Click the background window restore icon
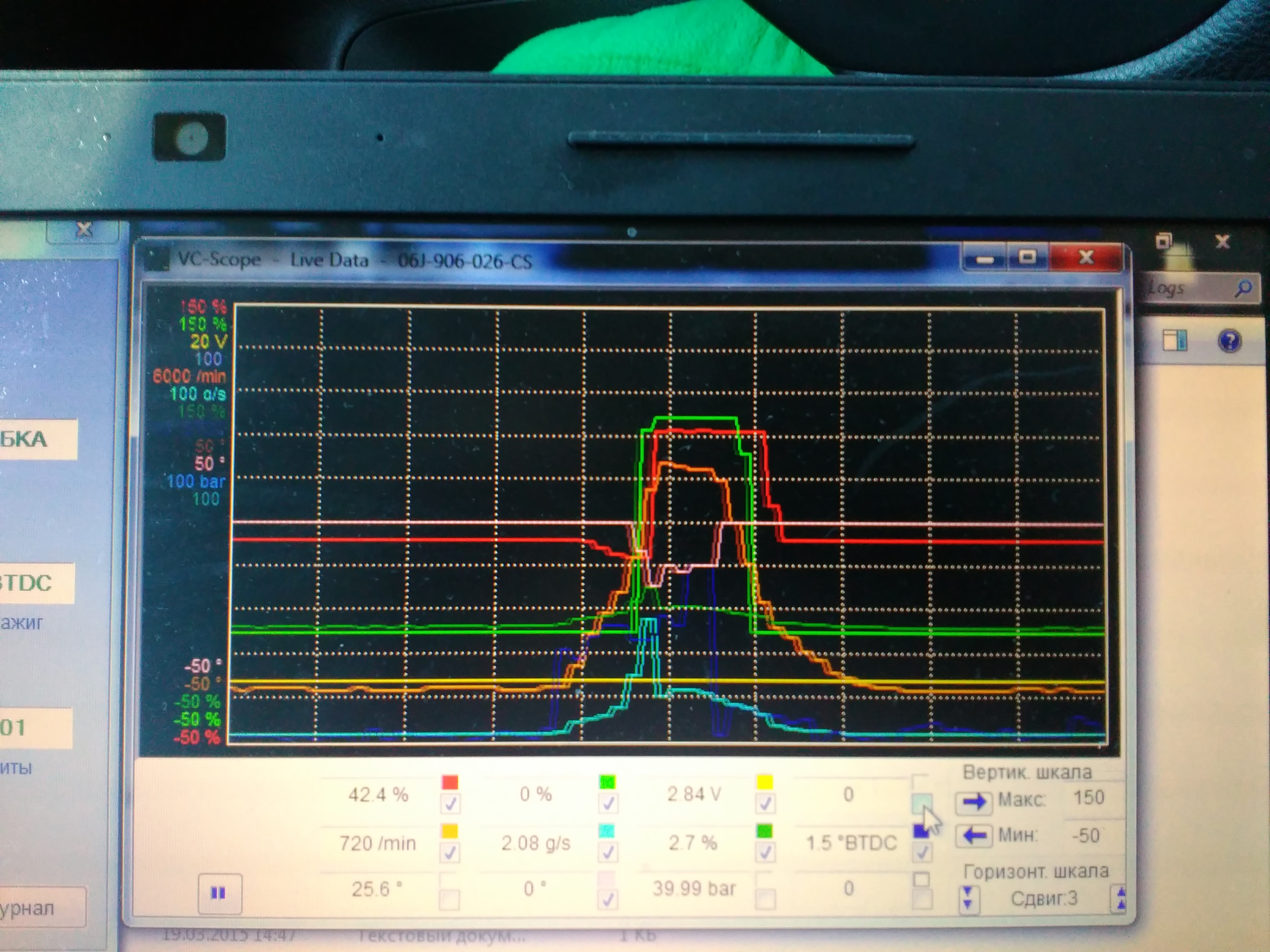Screen dimensions: 1270x952 (1163, 241)
